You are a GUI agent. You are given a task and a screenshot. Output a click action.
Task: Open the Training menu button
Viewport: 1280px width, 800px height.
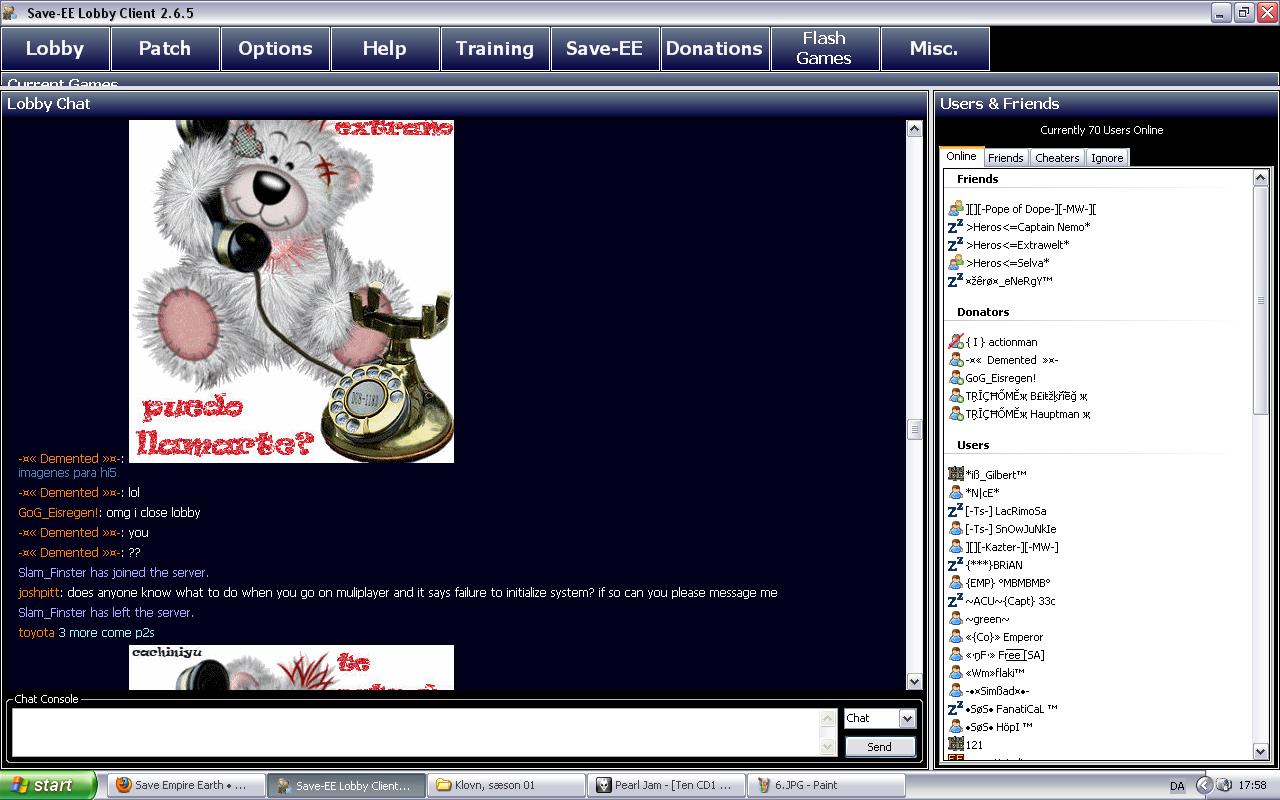point(494,48)
